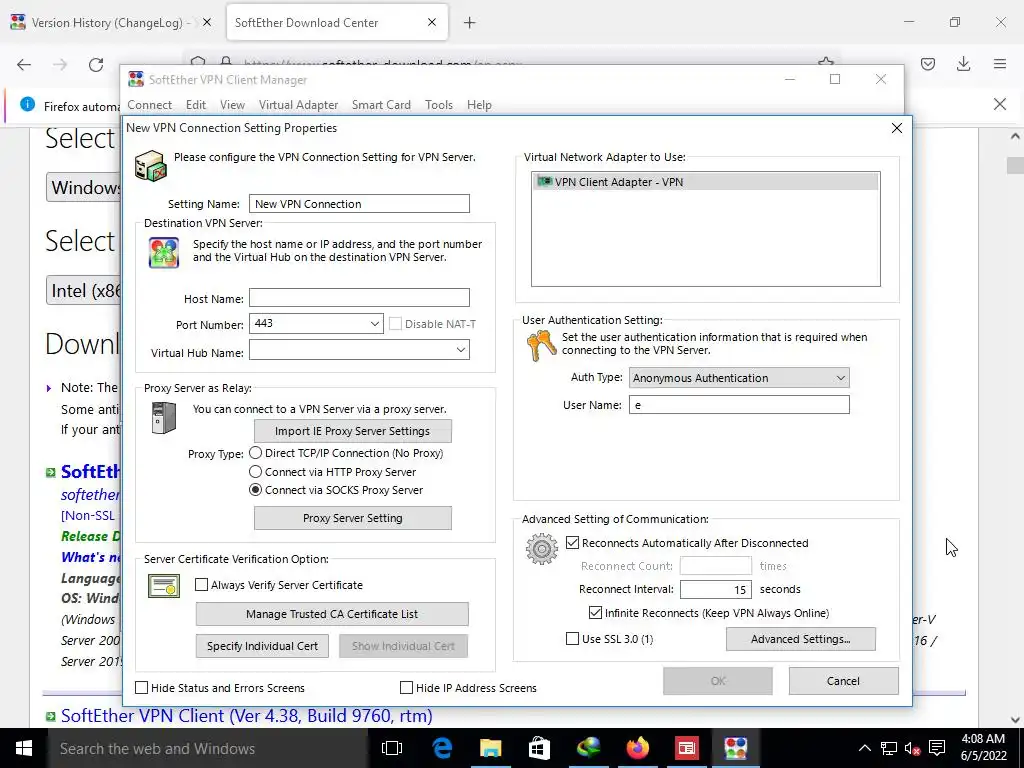Click the Destination VPN Server icon

click(164, 253)
